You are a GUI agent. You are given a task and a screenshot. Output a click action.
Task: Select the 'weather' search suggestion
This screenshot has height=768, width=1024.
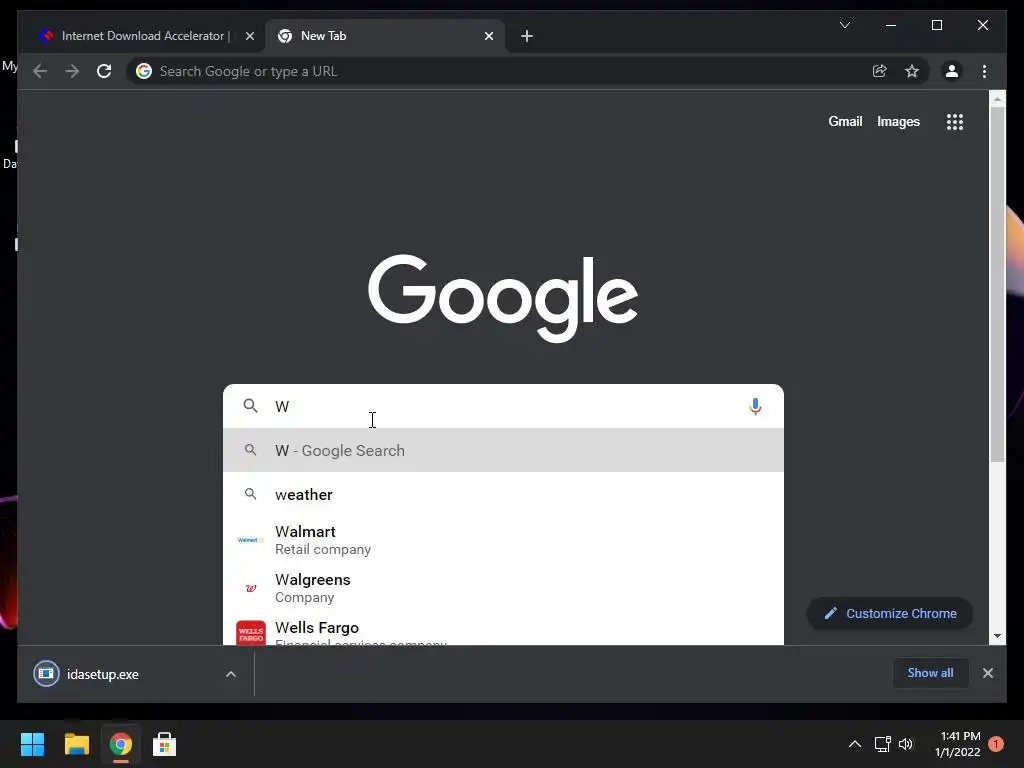(504, 494)
